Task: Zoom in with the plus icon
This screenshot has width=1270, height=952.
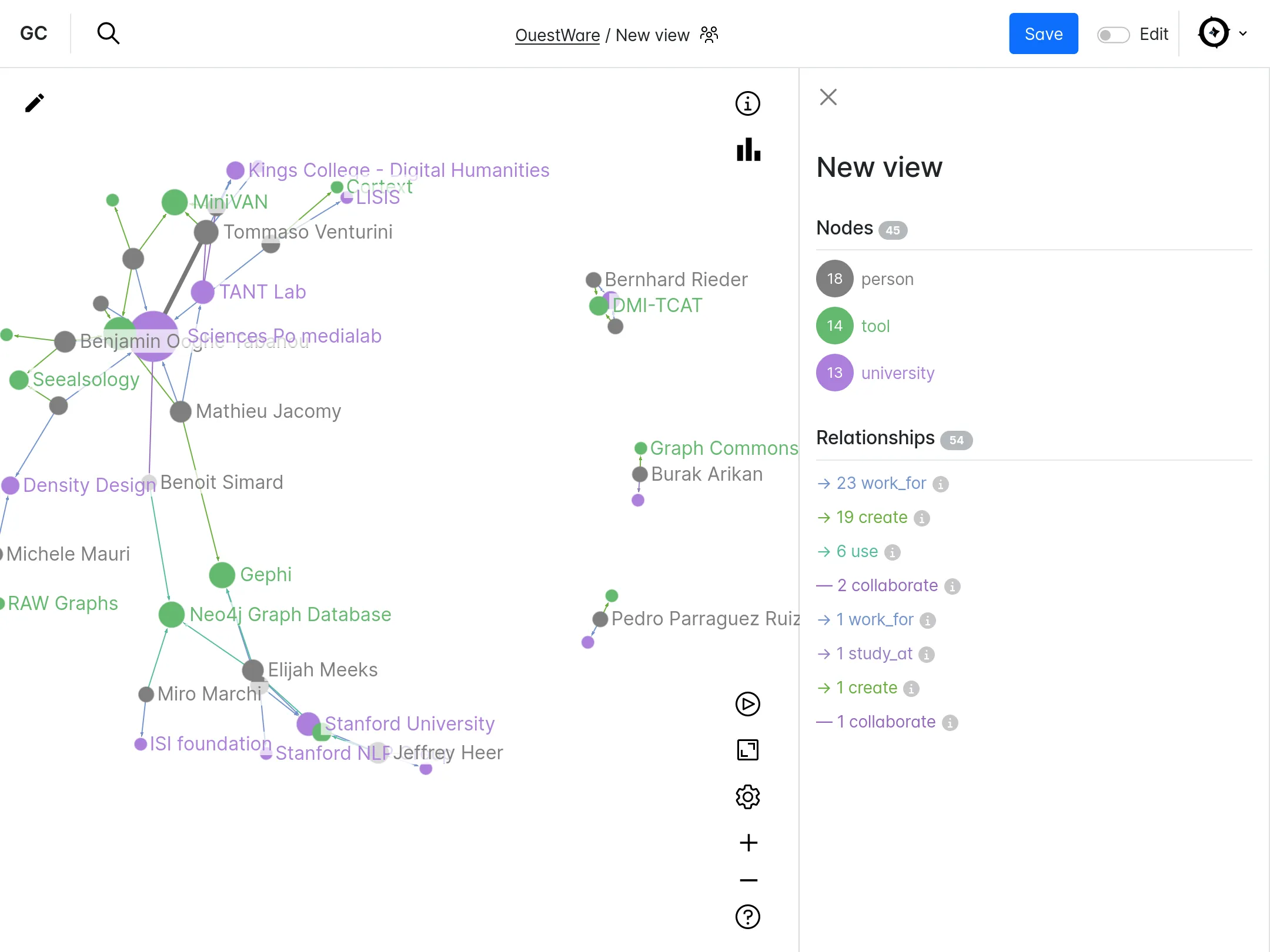Action: click(x=748, y=843)
